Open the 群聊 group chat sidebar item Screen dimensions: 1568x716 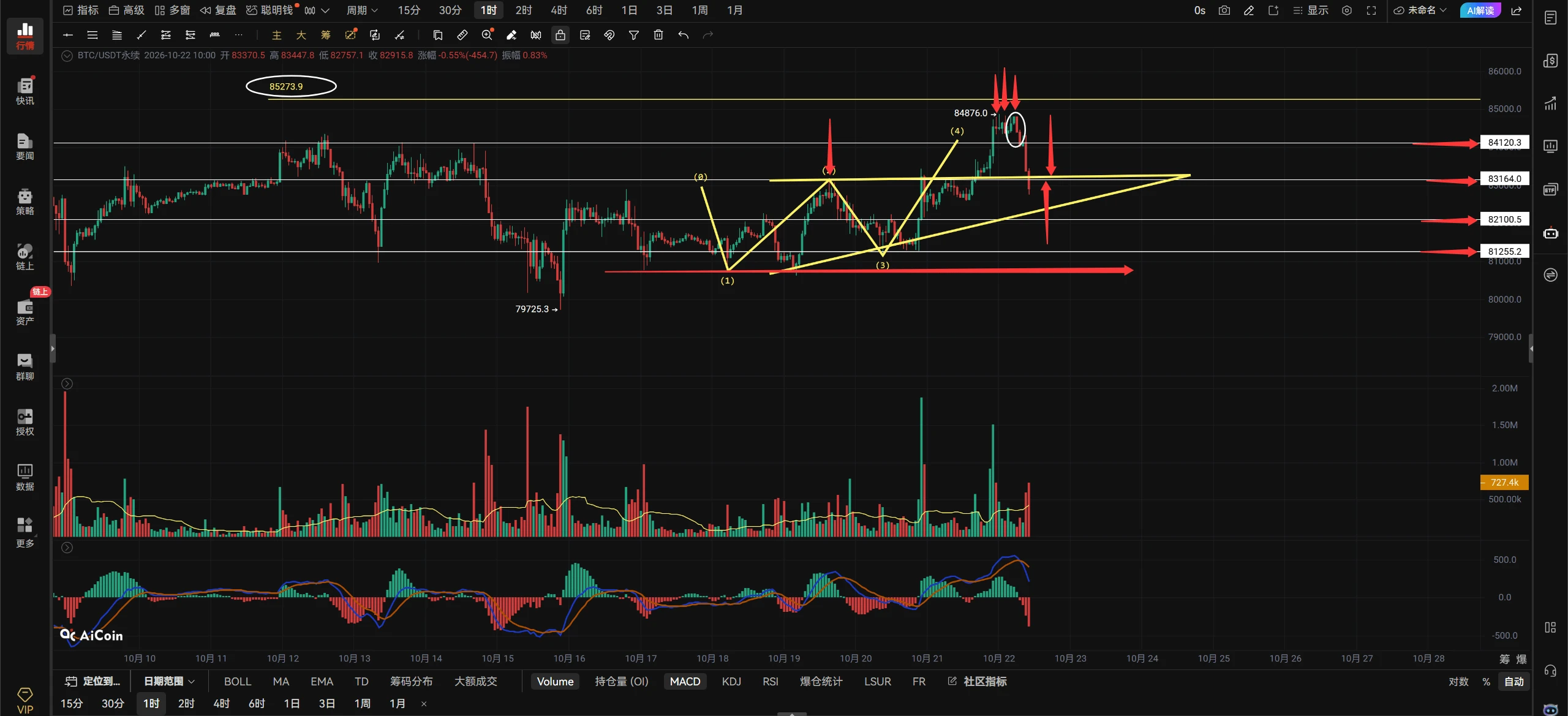[25, 367]
